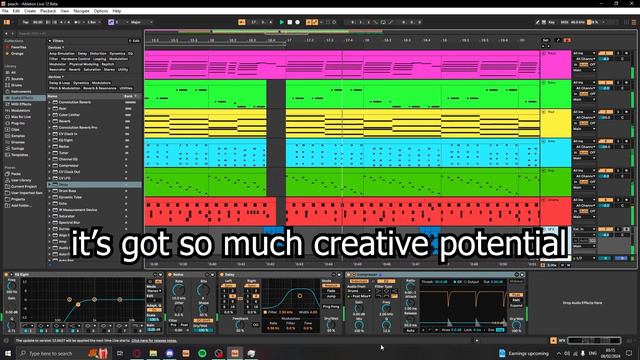640x360 pixels.
Task: Open the Plug-Ins category
Action: click(18, 123)
